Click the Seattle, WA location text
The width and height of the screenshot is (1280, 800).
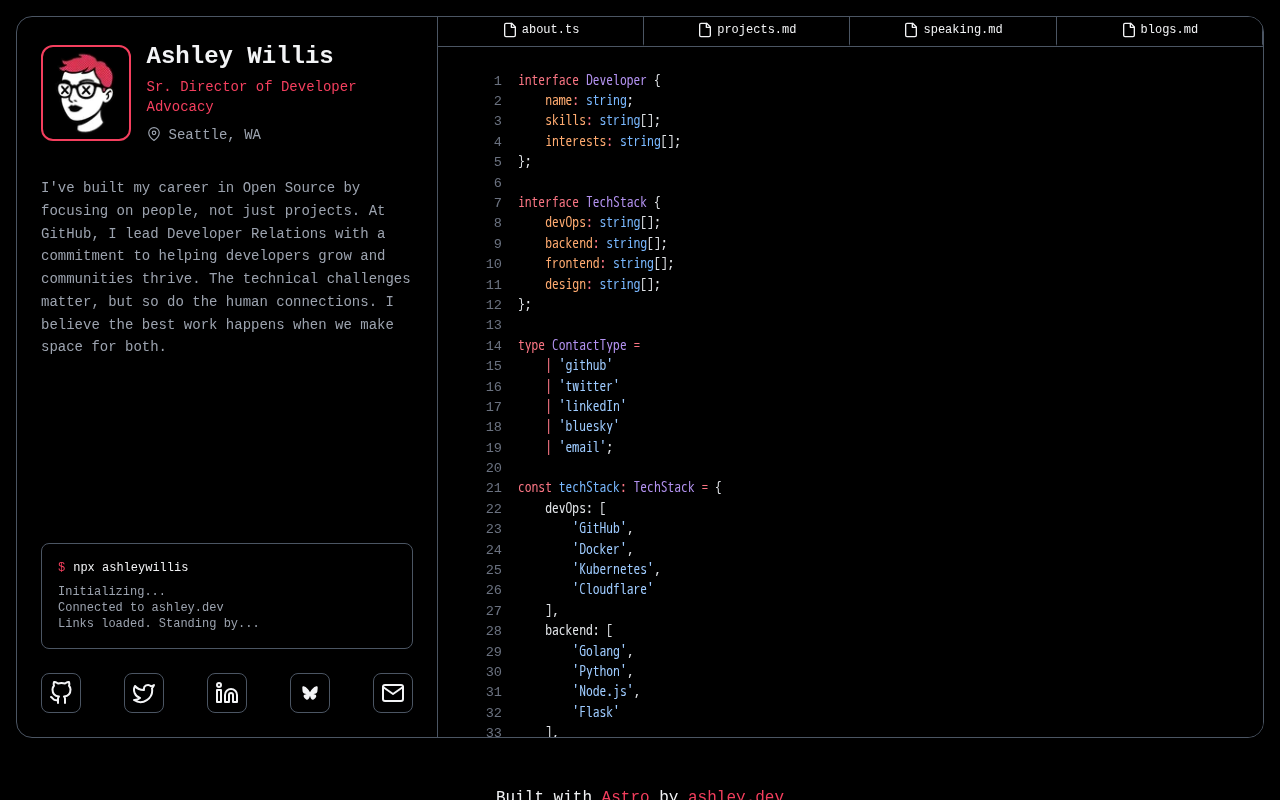215,135
